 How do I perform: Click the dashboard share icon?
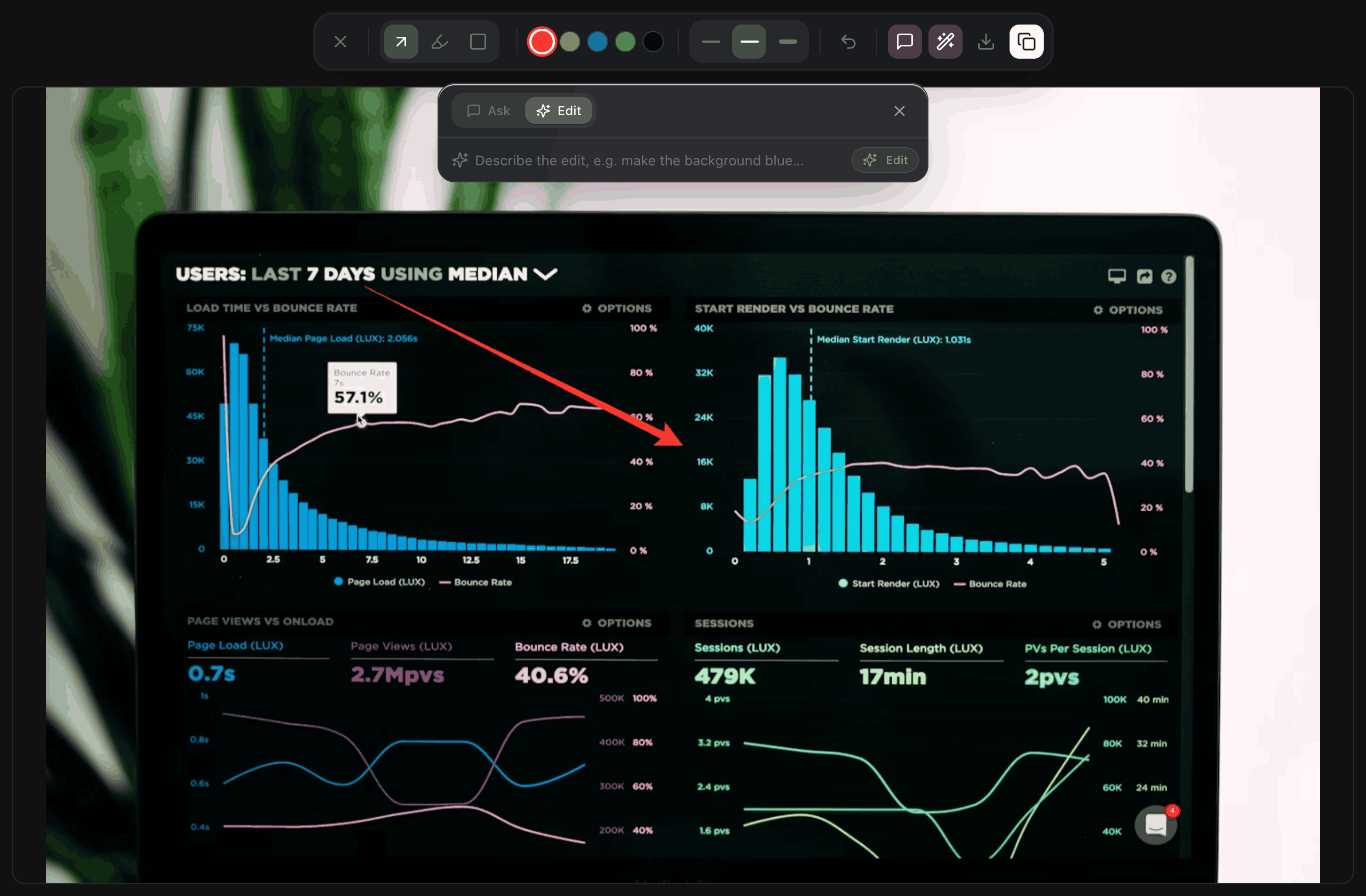click(1144, 276)
